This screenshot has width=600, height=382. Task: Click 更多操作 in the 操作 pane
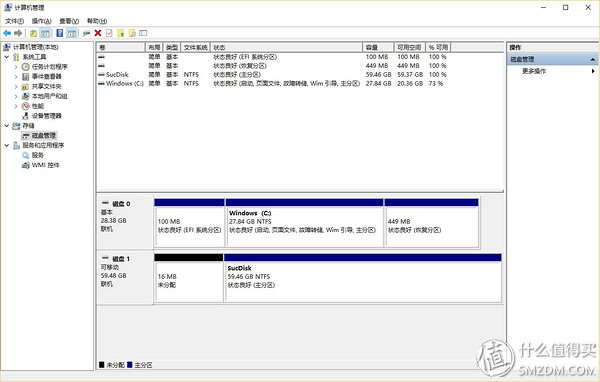tap(534, 71)
